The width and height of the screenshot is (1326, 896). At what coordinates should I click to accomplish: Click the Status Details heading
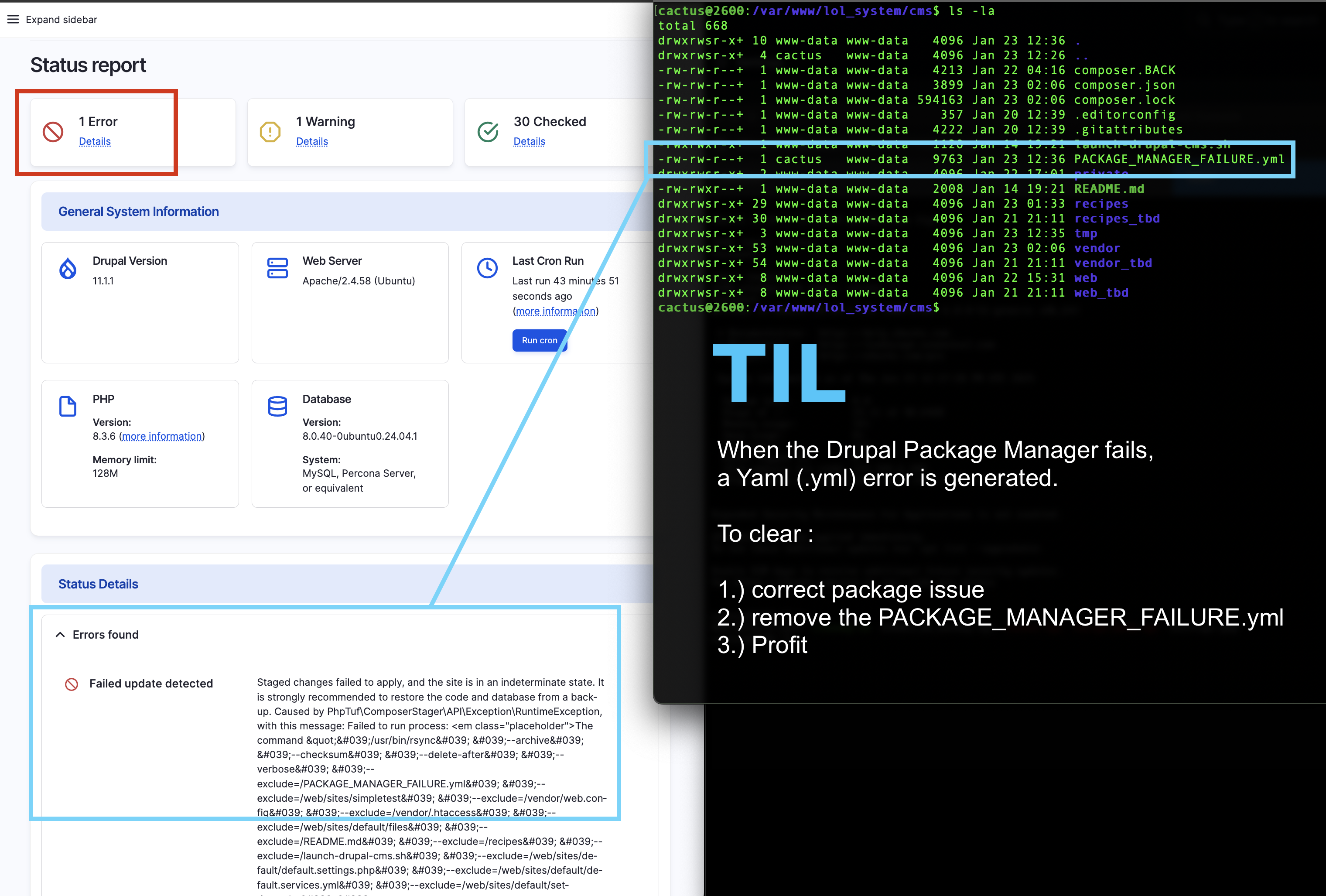click(98, 584)
